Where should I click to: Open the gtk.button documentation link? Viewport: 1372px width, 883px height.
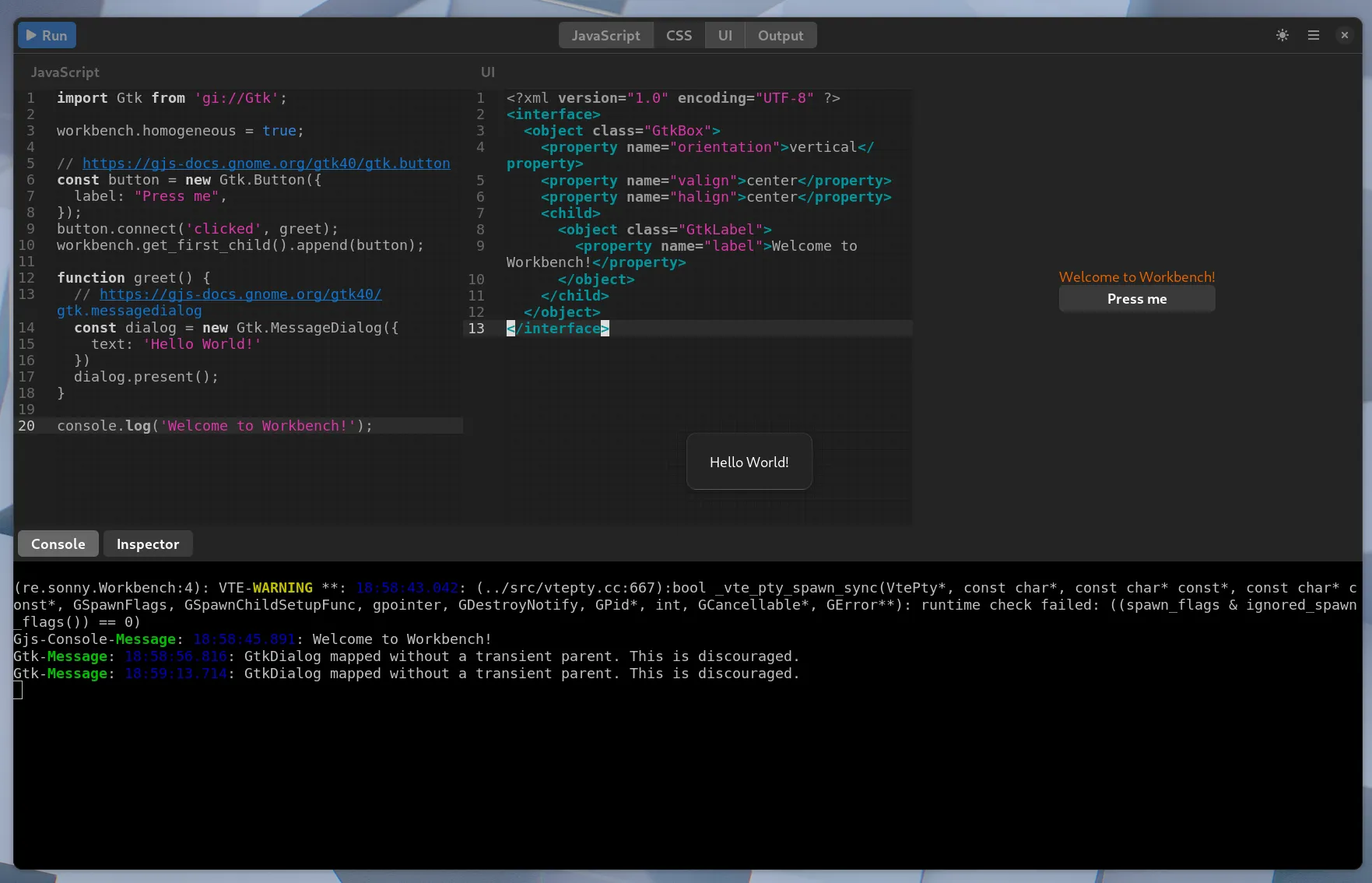266,164
